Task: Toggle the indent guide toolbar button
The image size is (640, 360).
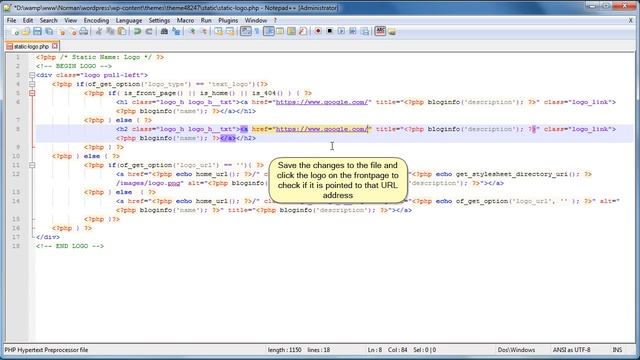Action: 269,31
